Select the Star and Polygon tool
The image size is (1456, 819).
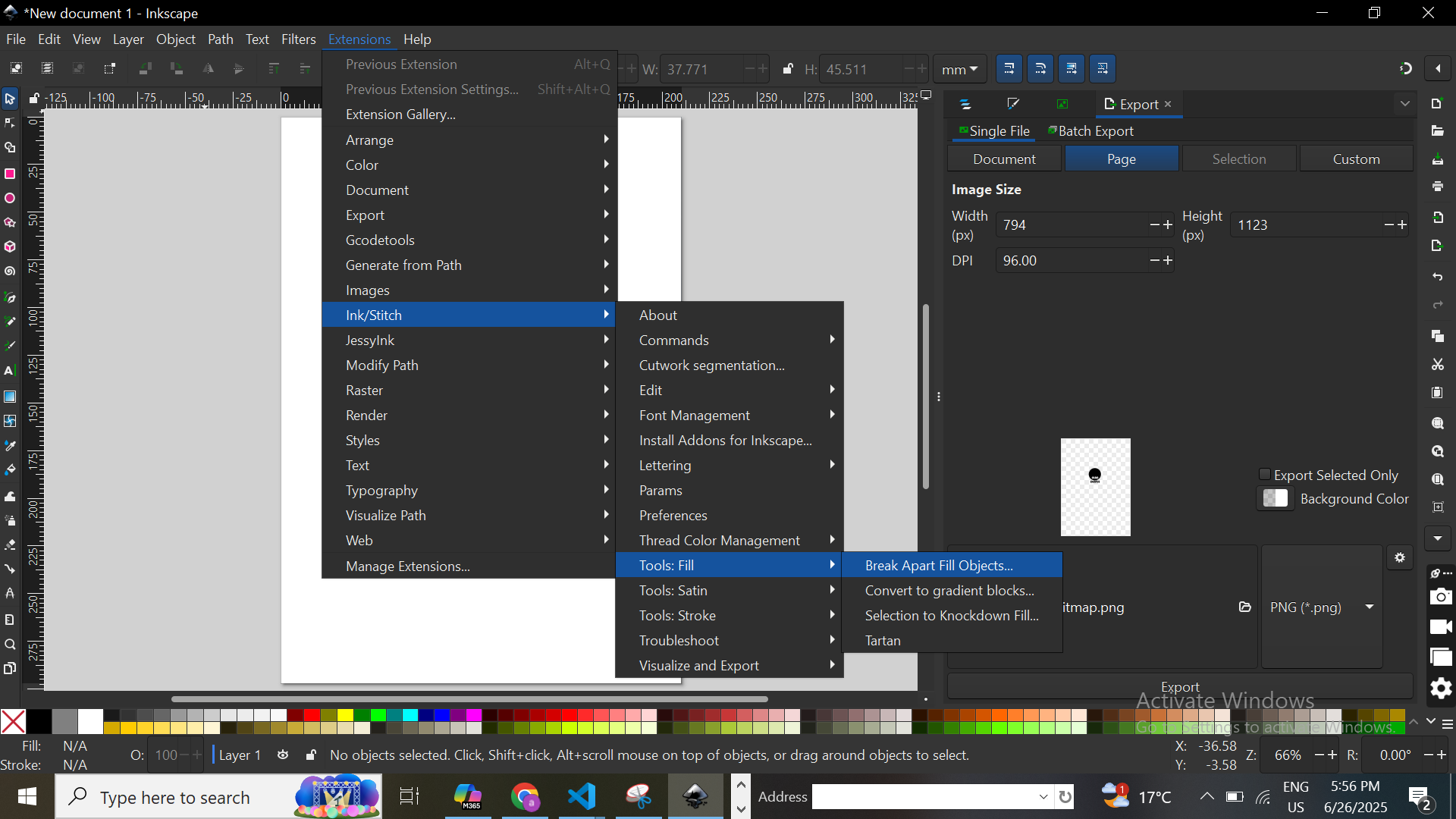tap(10, 223)
